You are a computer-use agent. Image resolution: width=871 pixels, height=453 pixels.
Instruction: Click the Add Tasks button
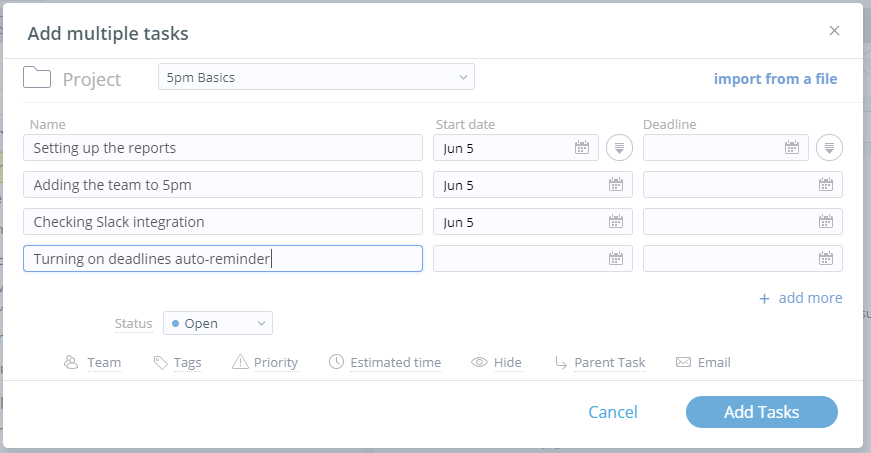pos(762,412)
